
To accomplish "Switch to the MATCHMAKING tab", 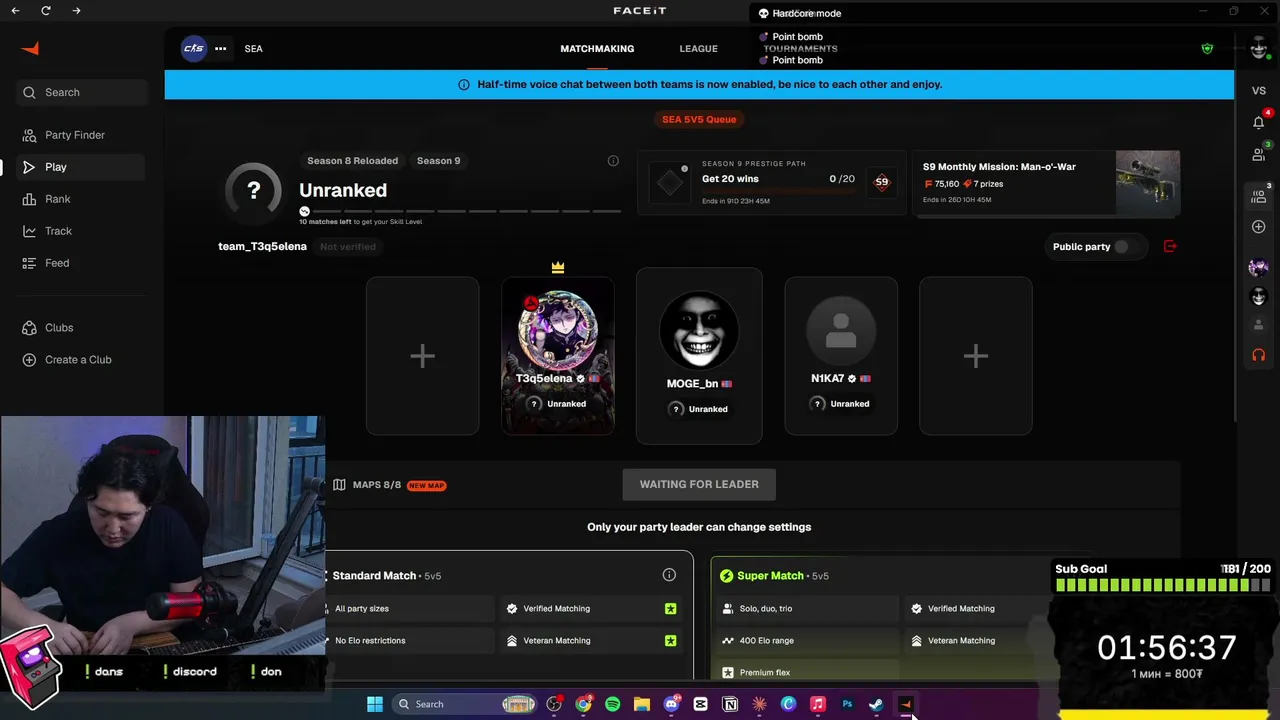I will tap(597, 49).
